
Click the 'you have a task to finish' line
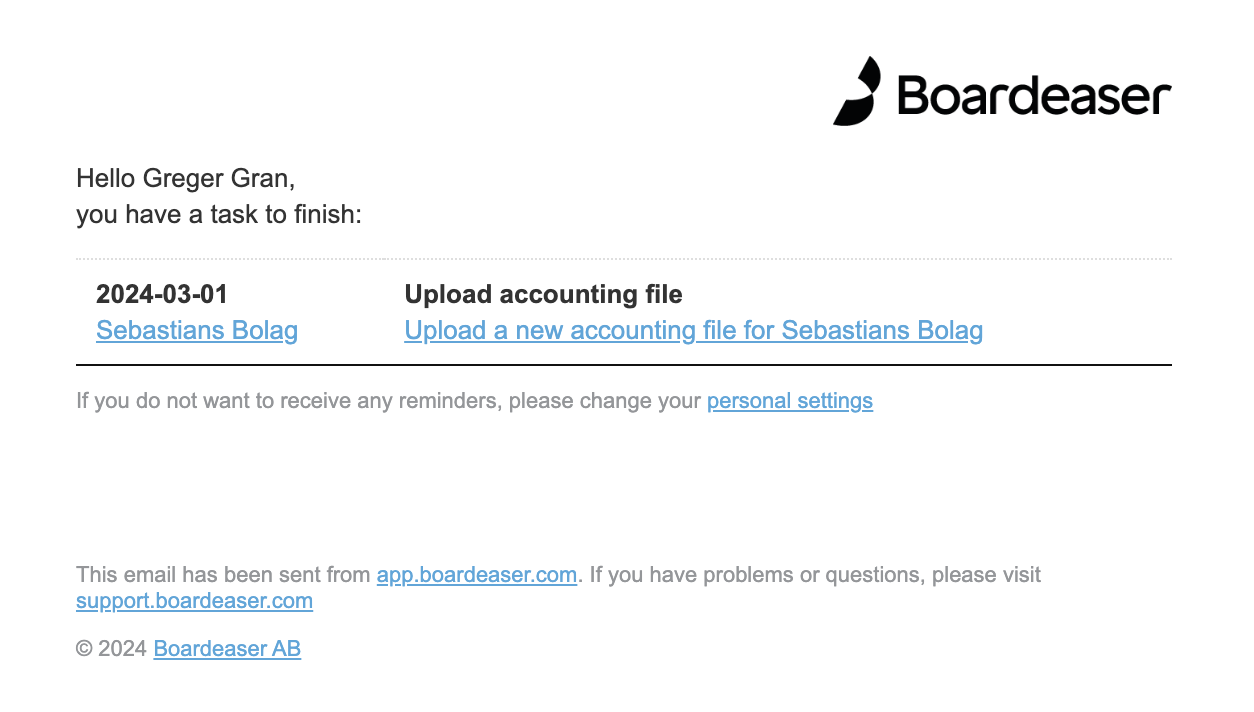coord(218,214)
